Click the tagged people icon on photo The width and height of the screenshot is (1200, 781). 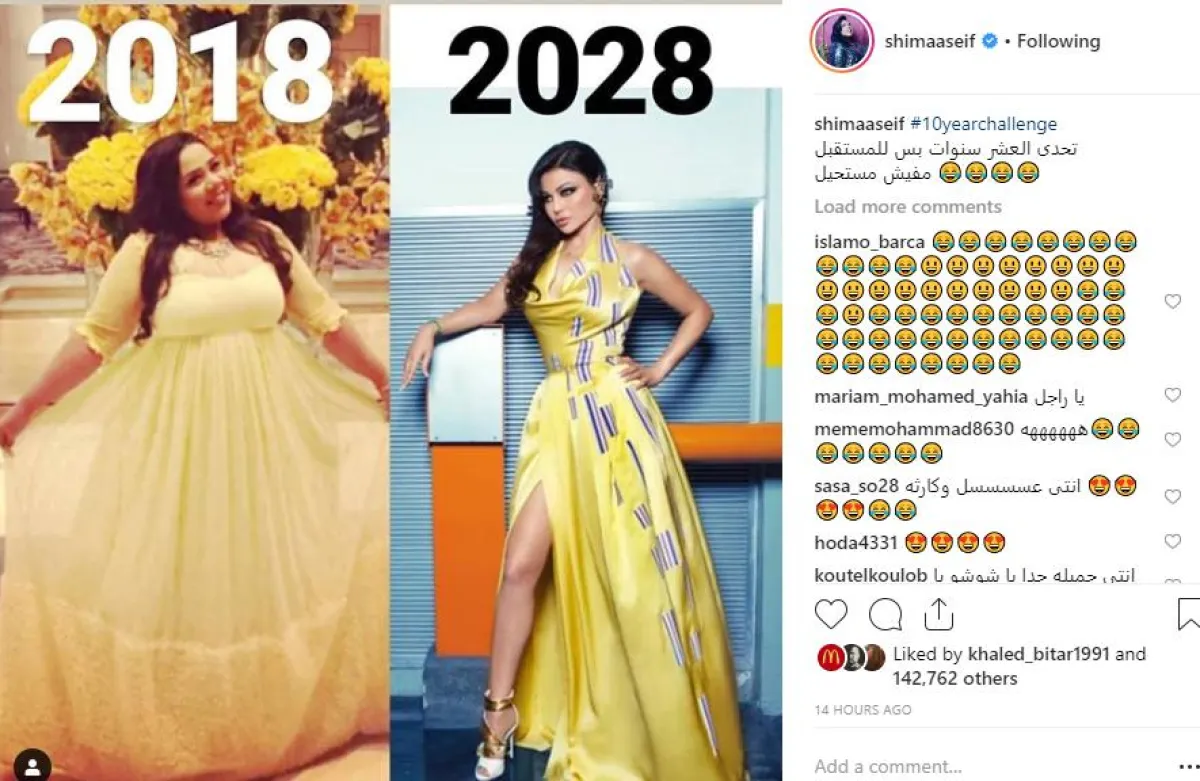(33, 766)
